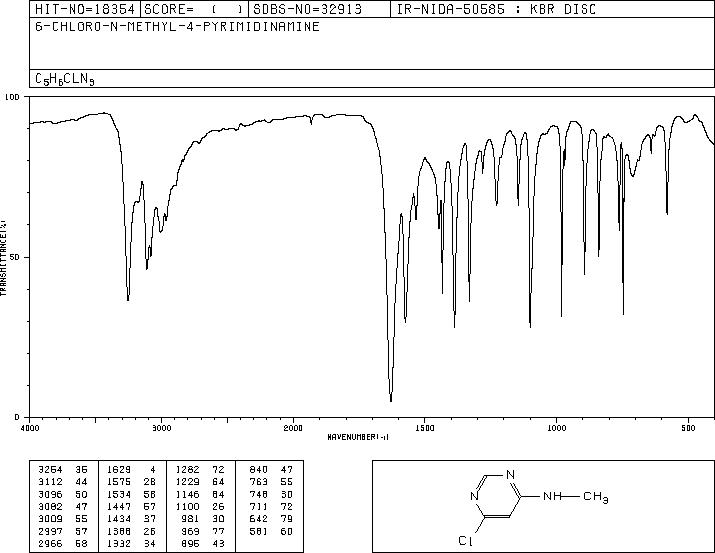Click the molecular formula C5H6ClN3

pos(65,79)
